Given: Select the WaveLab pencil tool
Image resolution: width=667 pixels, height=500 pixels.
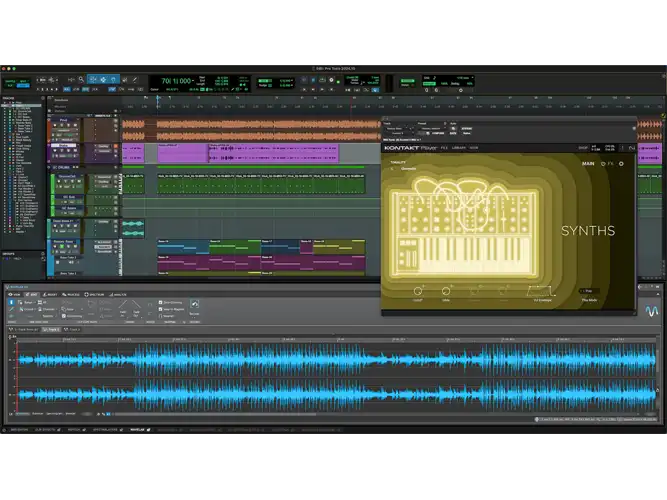Looking at the screenshot, I should click(11, 309).
